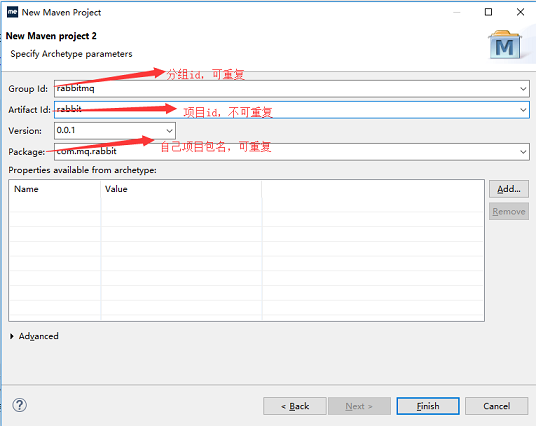Click the MyEclipse window title icon

(x=12, y=12)
